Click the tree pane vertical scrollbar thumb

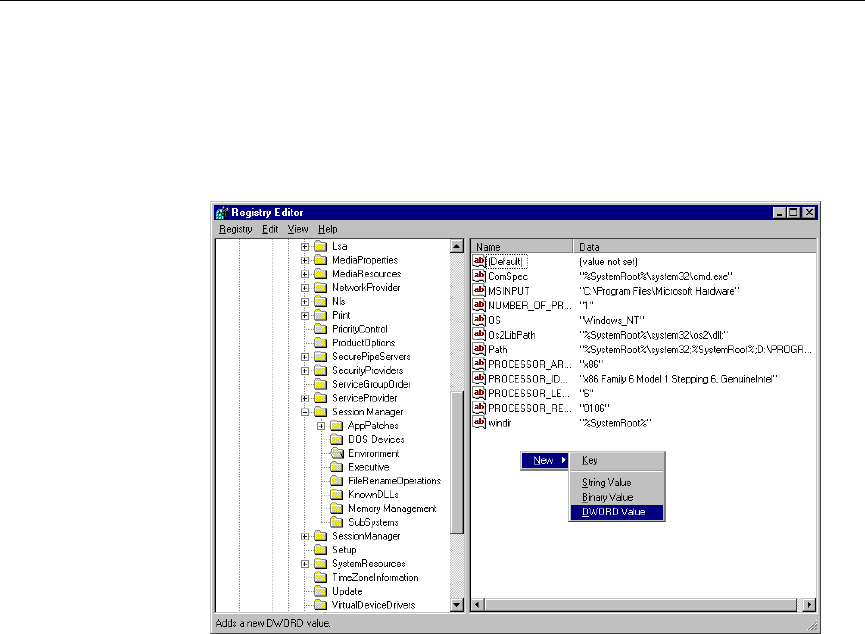coord(457,462)
